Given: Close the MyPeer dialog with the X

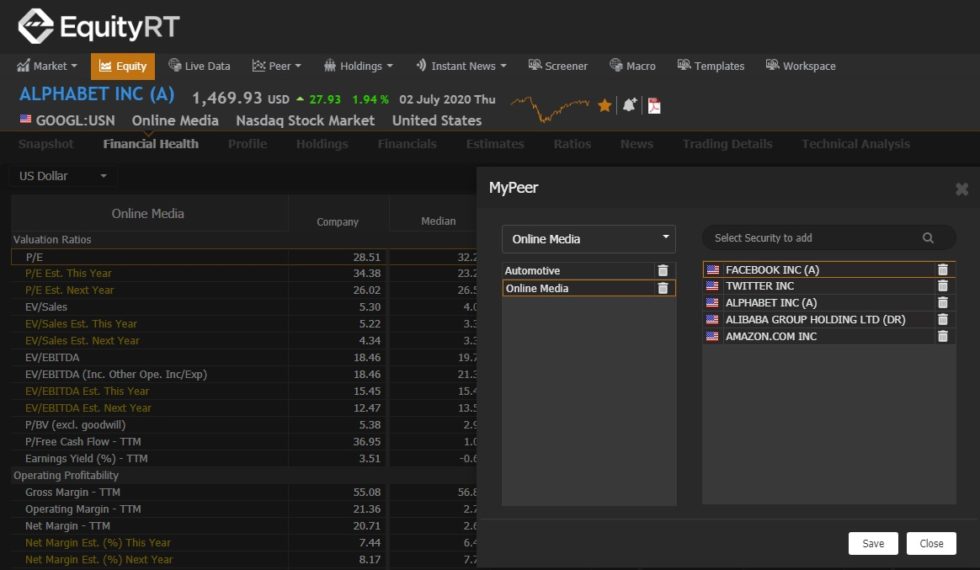Looking at the screenshot, I should 962,189.
